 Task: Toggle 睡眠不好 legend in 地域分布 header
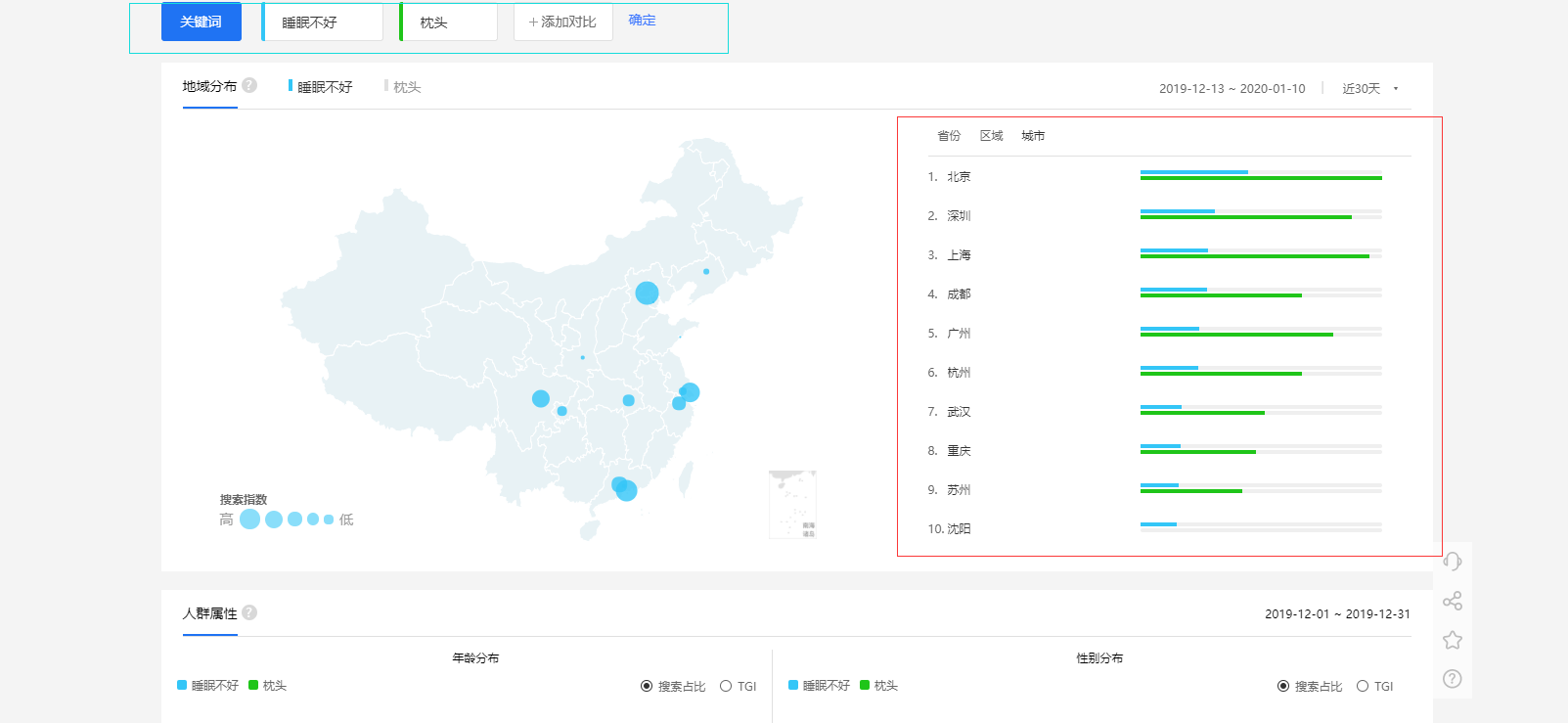(x=321, y=87)
